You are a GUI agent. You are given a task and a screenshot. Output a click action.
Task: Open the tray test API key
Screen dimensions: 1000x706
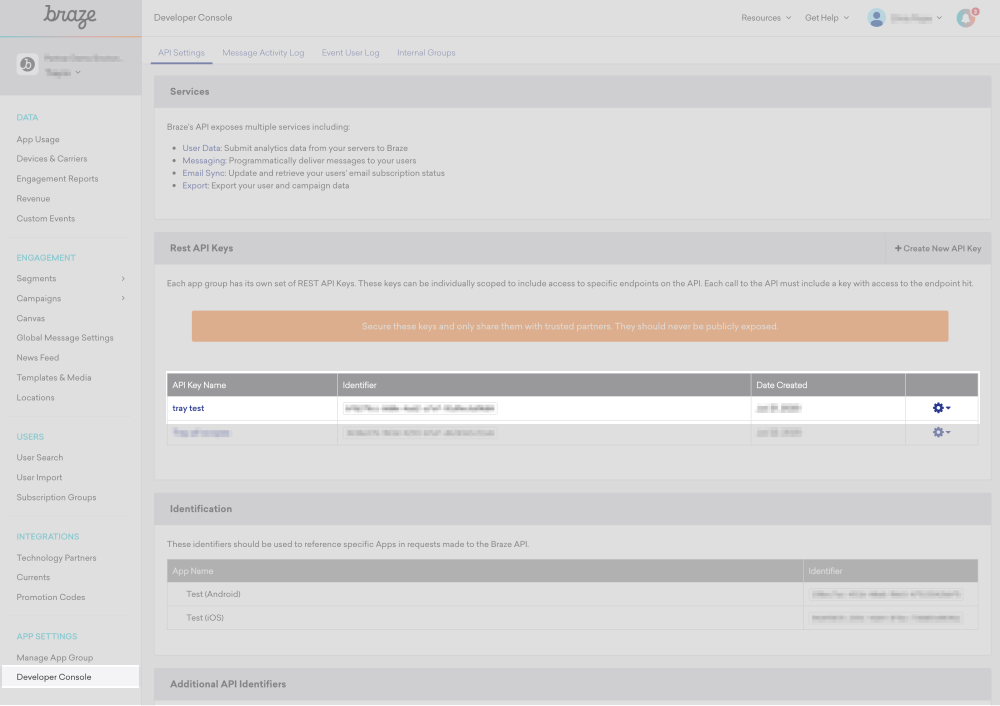[x=188, y=408]
